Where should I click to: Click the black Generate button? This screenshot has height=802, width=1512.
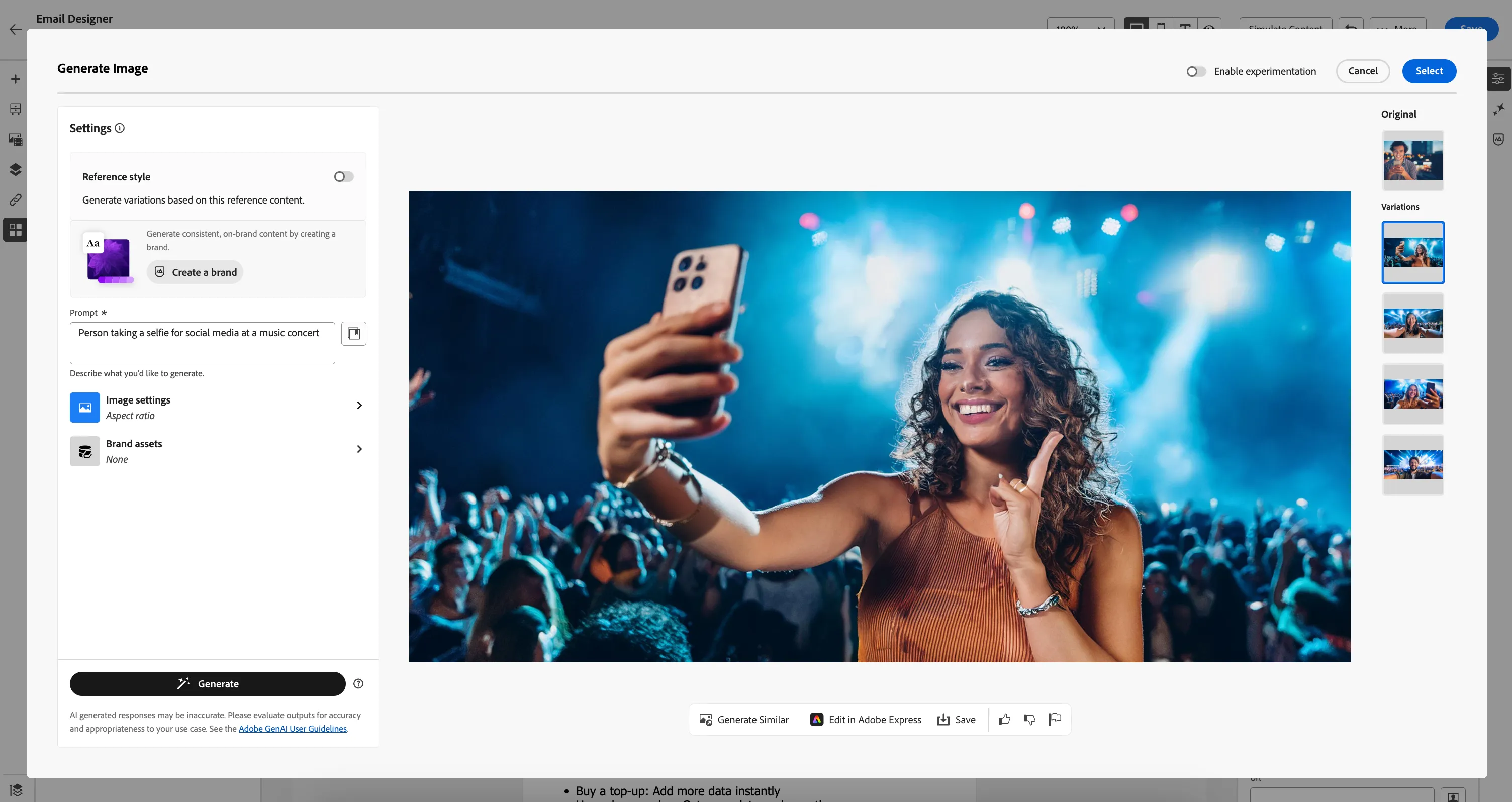[x=208, y=683]
